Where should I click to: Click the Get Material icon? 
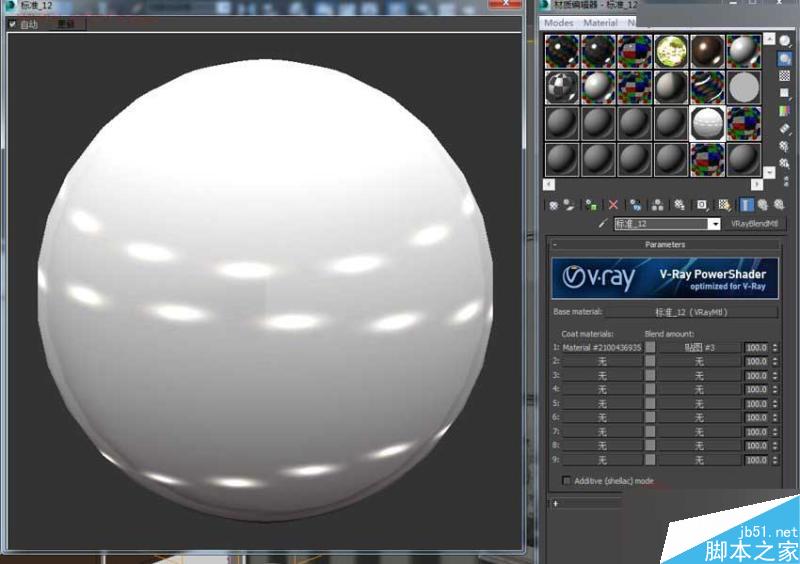point(553,204)
